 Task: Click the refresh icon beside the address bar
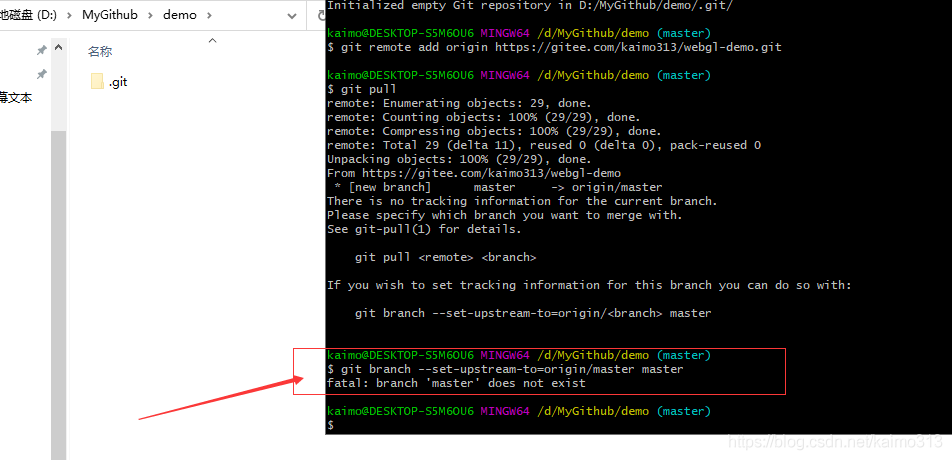321,15
